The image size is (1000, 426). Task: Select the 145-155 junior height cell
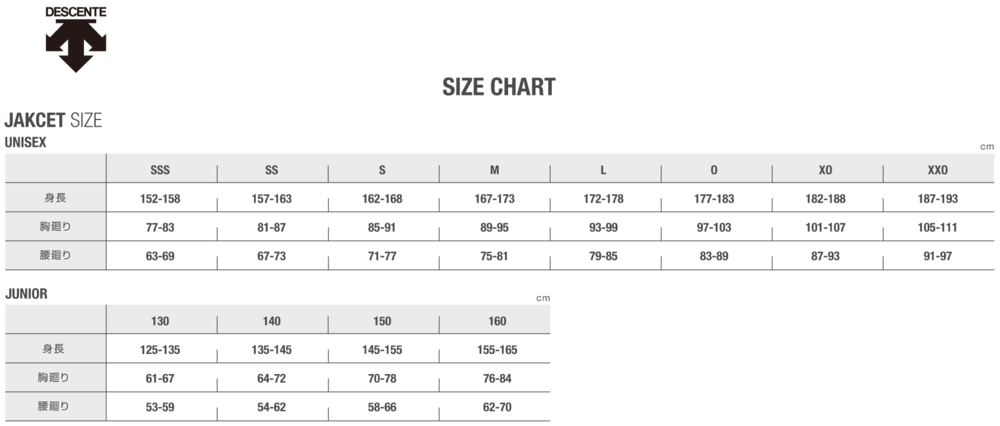[383, 350]
